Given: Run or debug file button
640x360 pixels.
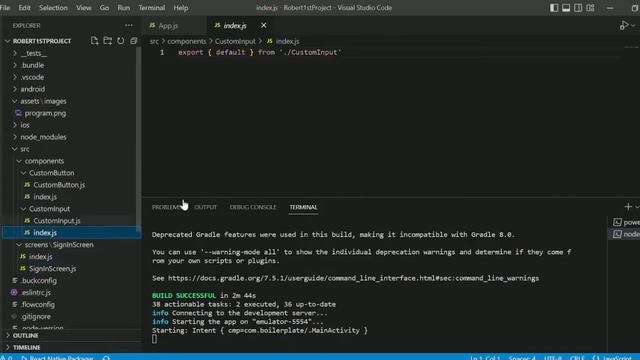Looking at the screenshot, I should point(624,25).
